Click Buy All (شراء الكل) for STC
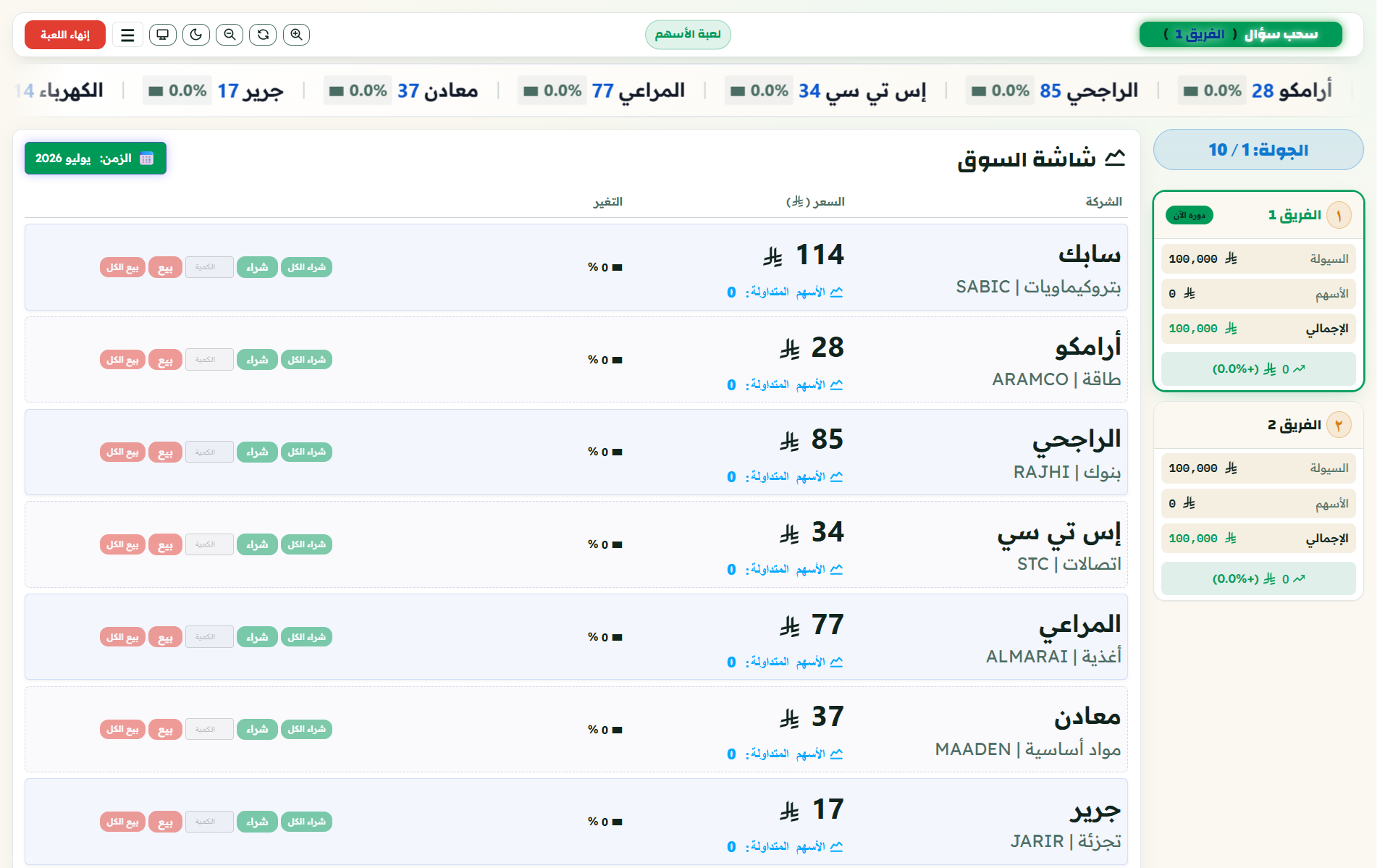Image resolution: width=1377 pixels, height=868 pixels. pos(306,544)
